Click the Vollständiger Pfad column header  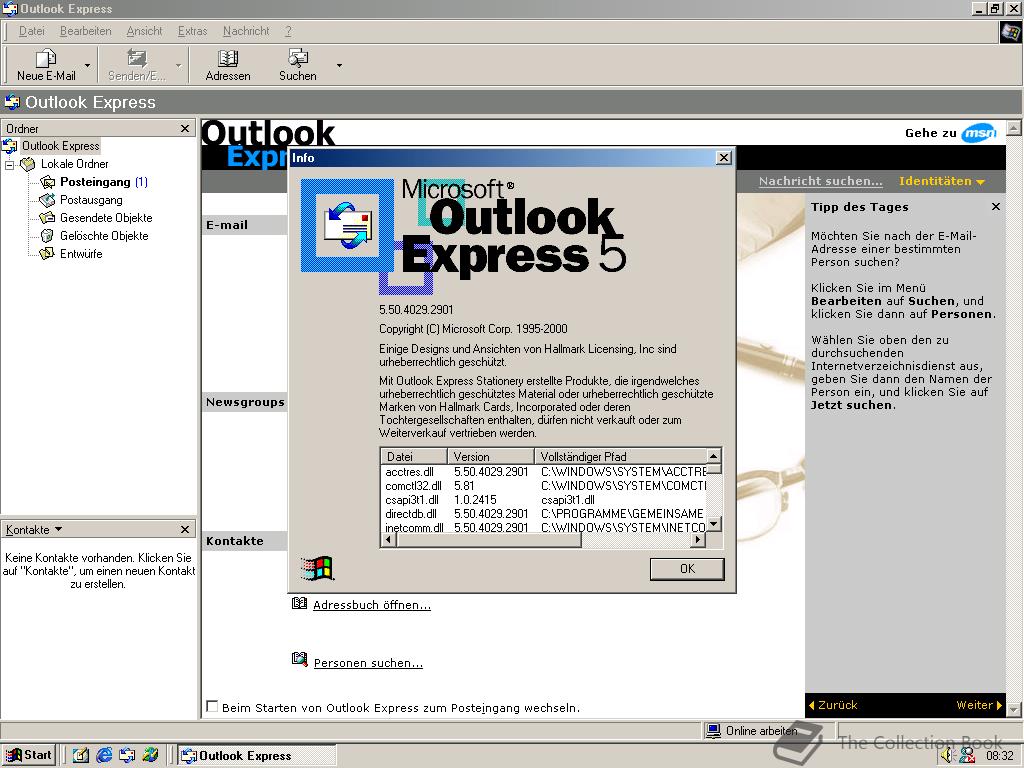pyautogui.click(x=620, y=456)
